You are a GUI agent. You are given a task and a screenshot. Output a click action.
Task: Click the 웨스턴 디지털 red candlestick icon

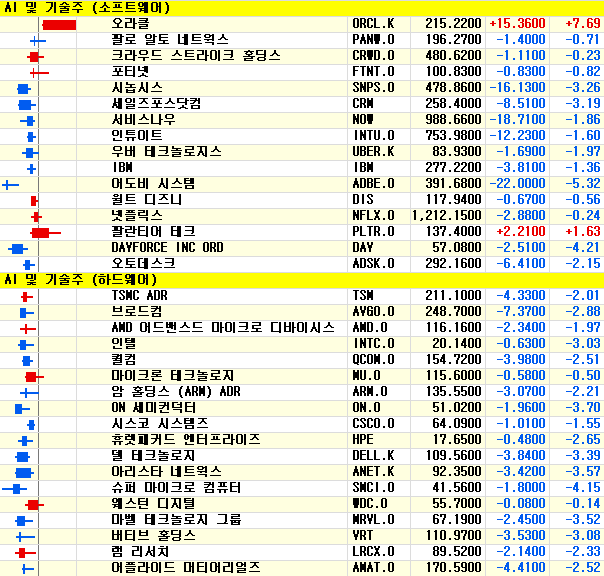point(34,505)
